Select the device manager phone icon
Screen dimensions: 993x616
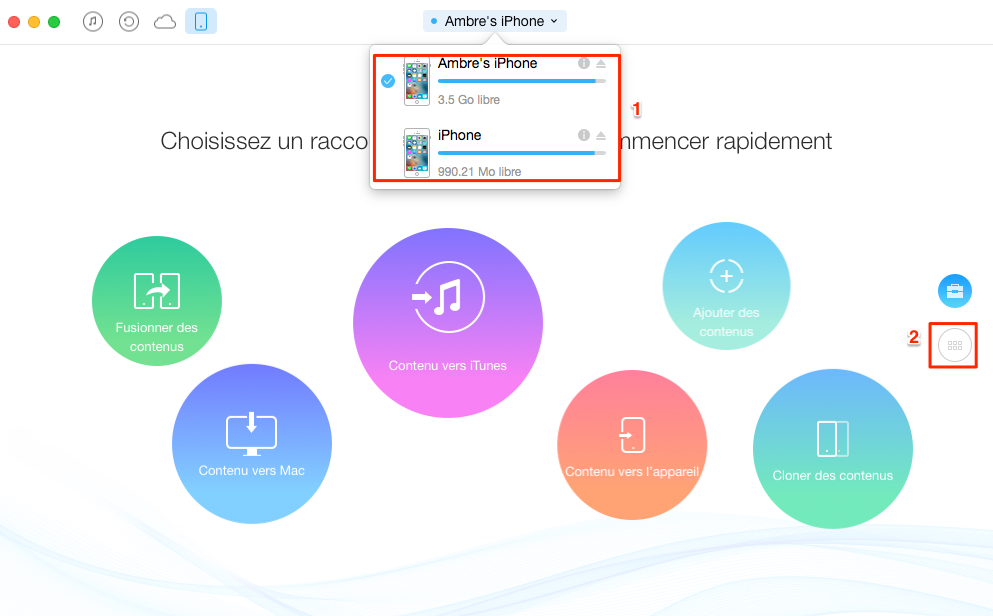201,22
